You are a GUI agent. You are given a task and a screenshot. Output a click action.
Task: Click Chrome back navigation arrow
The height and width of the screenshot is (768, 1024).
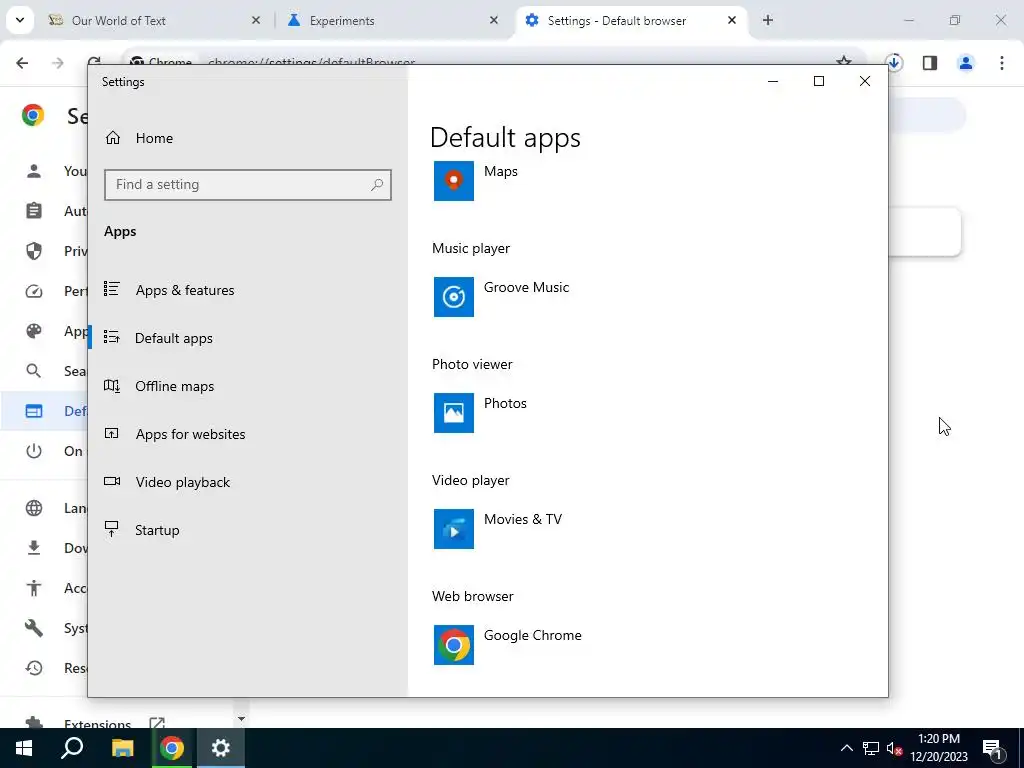point(22,63)
